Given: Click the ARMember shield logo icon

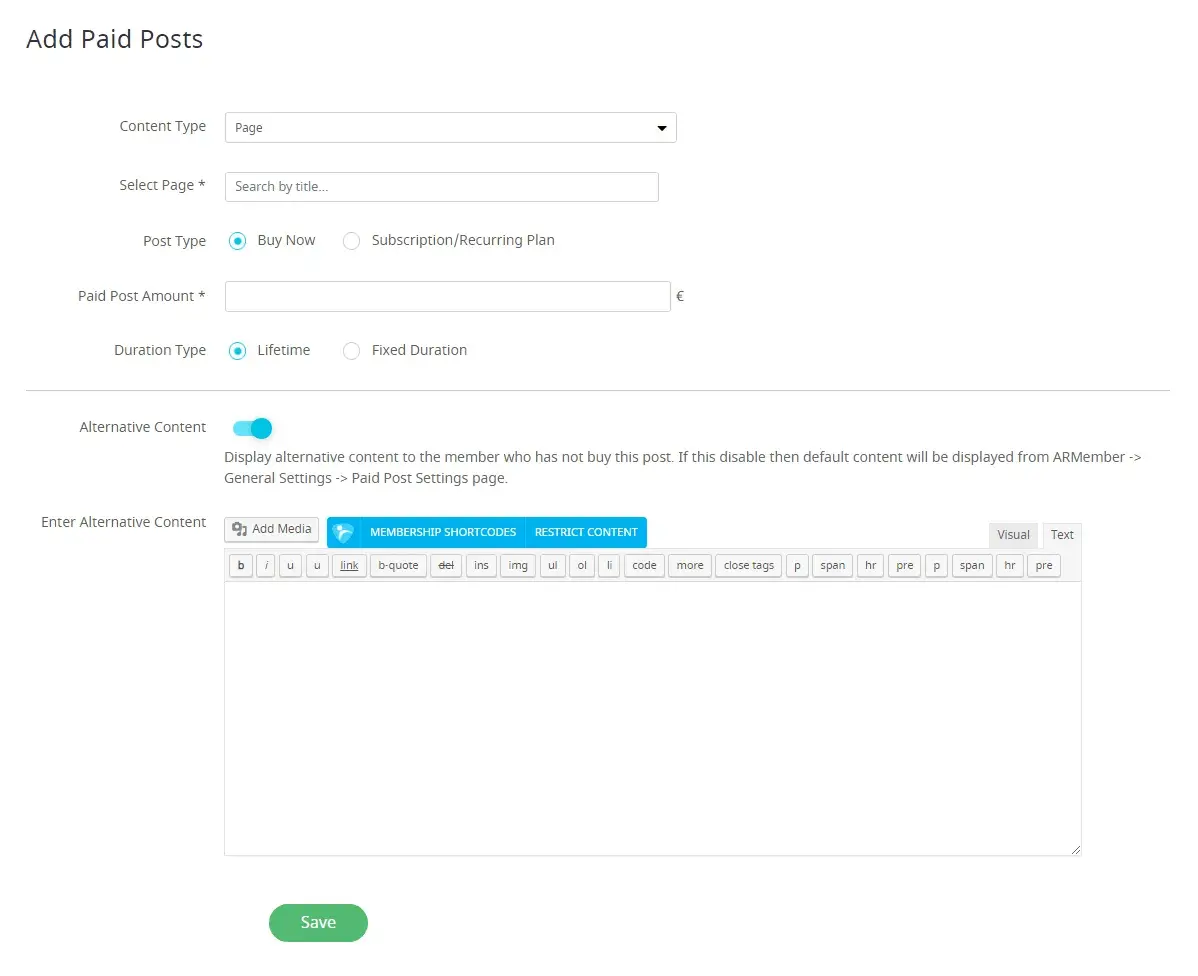Looking at the screenshot, I should [x=343, y=532].
